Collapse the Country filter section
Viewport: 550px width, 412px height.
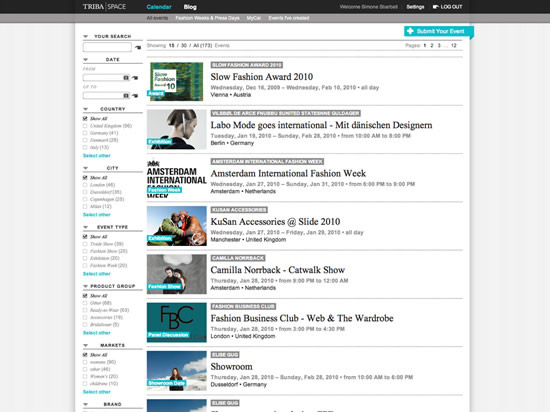click(x=85, y=109)
